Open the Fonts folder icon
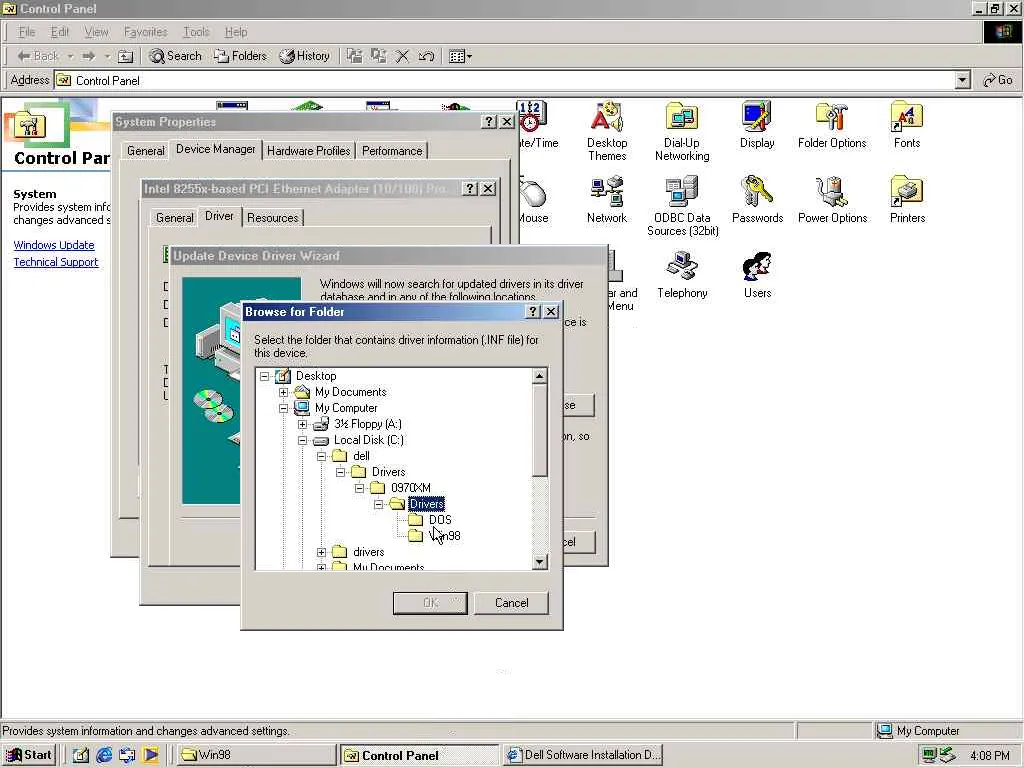Screen dimensions: 1024x768 click(x=906, y=125)
